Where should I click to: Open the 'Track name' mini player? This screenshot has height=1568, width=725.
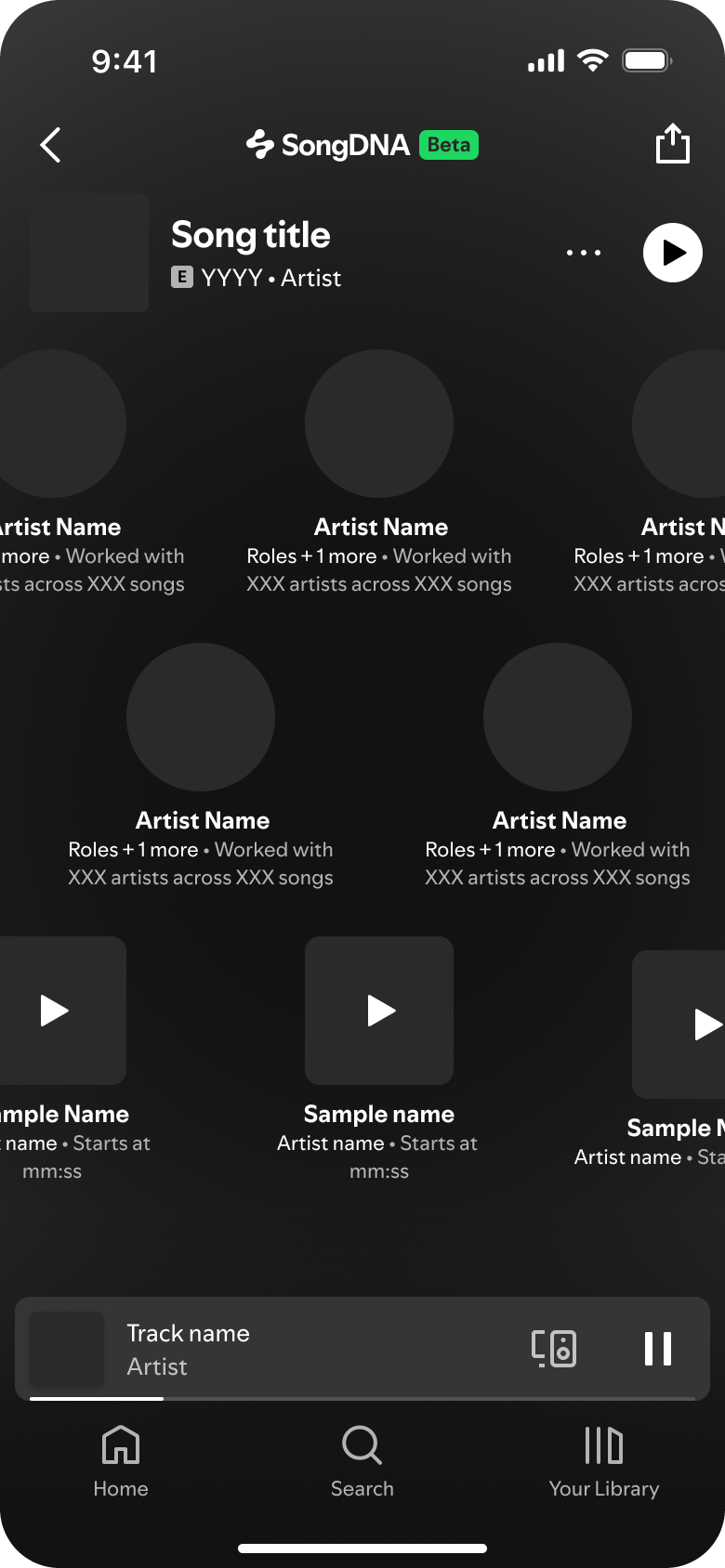(x=279, y=1348)
